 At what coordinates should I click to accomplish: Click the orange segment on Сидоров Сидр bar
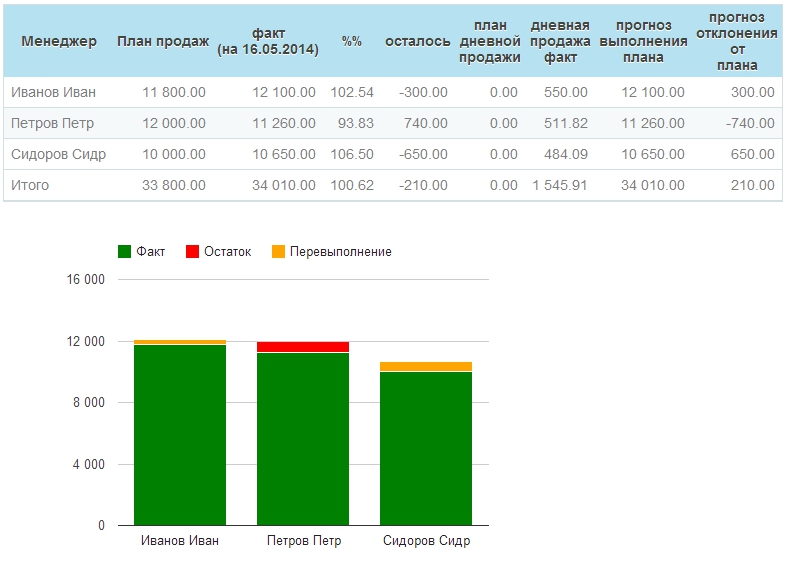(426, 366)
